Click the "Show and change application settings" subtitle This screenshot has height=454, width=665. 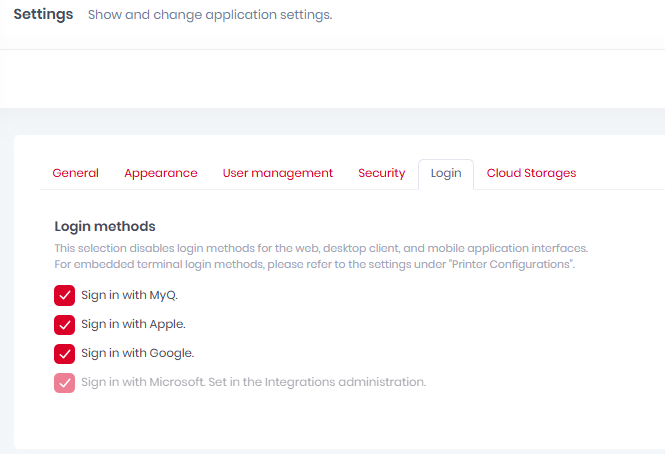tap(210, 16)
